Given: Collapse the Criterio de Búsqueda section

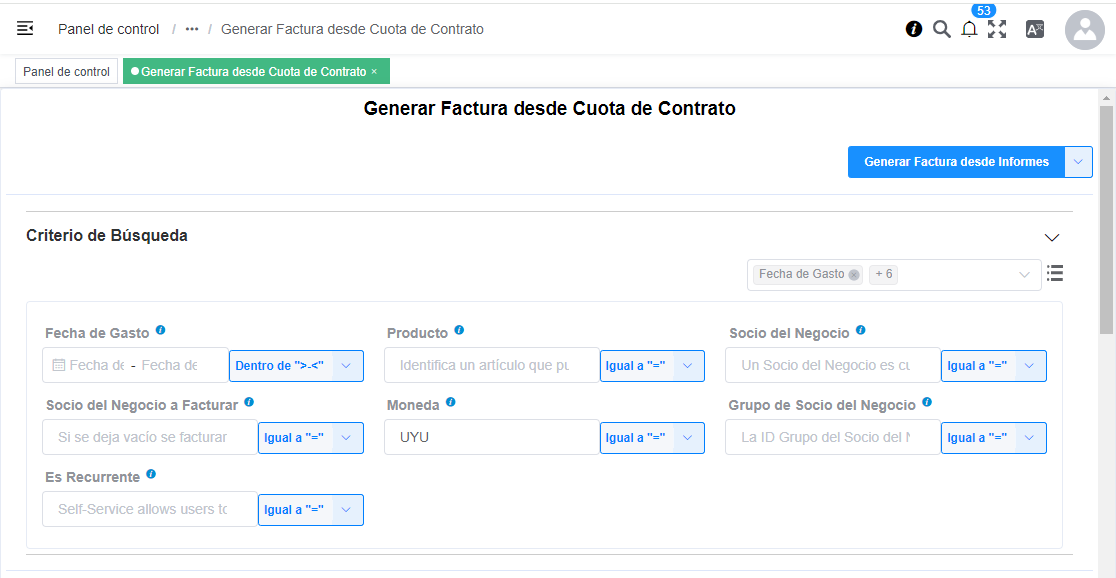Looking at the screenshot, I should [x=1052, y=238].
